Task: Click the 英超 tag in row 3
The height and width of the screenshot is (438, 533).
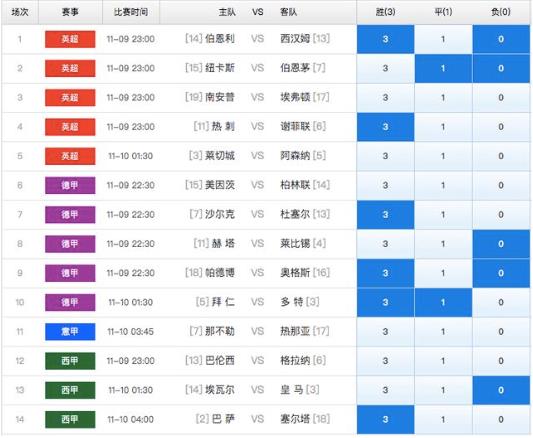Action: click(70, 98)
